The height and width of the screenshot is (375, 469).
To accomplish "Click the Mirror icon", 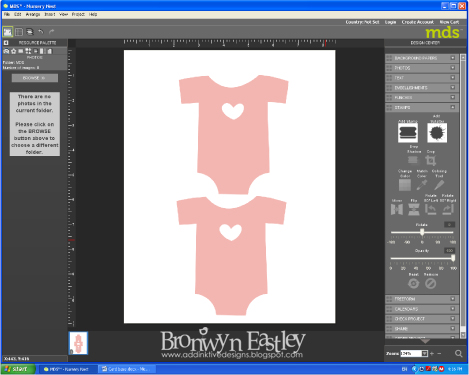I will (397, 210).
